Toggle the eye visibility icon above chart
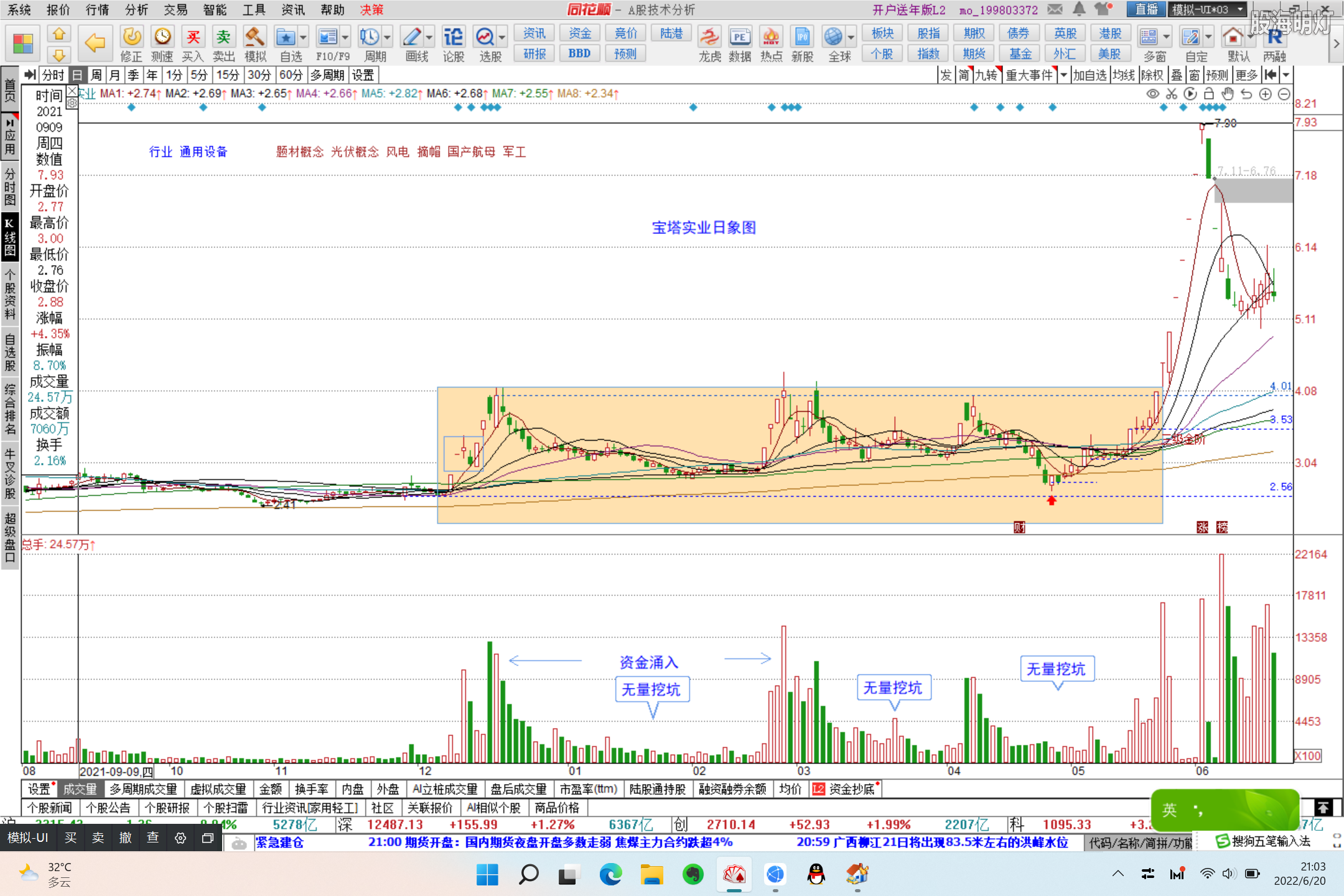The width and height of the screenshot is (1344, 896). pyautogui.click(x=1152, y=94)
